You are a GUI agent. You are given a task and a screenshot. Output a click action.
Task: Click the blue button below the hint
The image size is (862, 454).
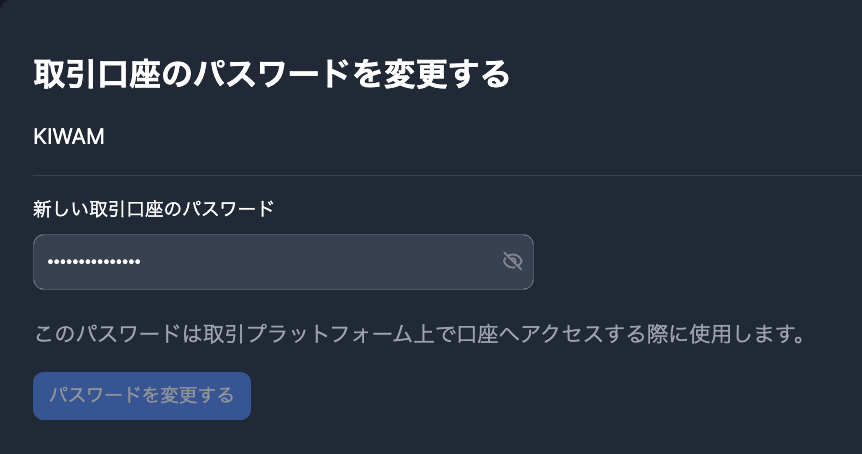coord(141,396)
